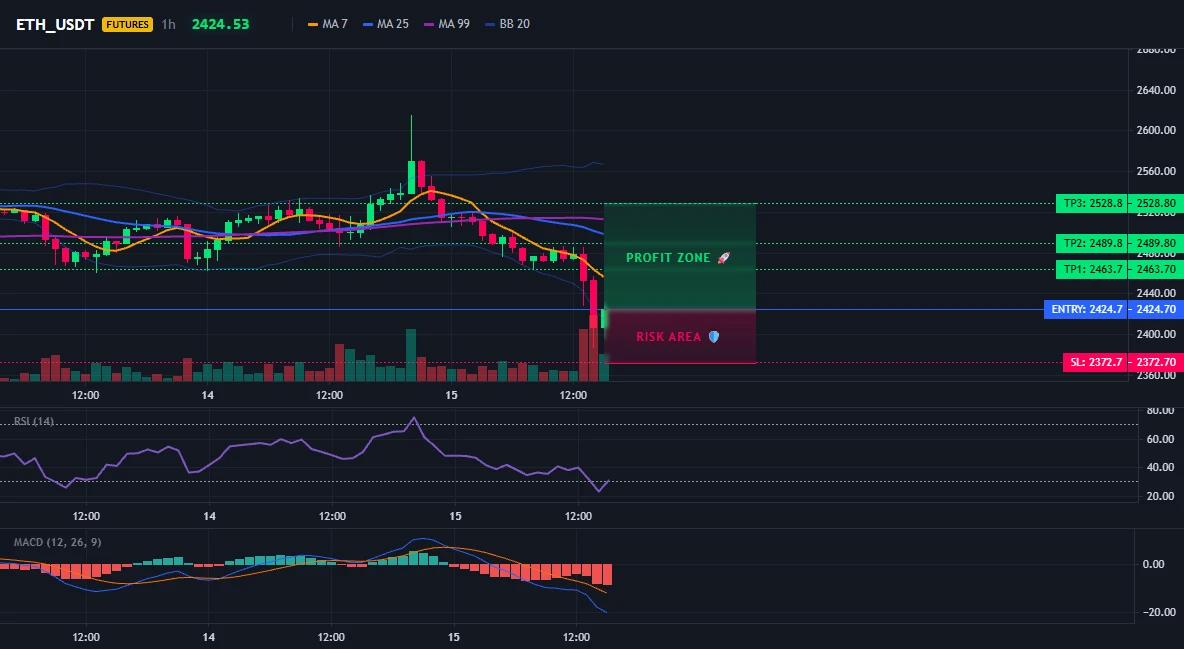
Task: Toggle the MA 7 legend entry
Action: (328, 24)
